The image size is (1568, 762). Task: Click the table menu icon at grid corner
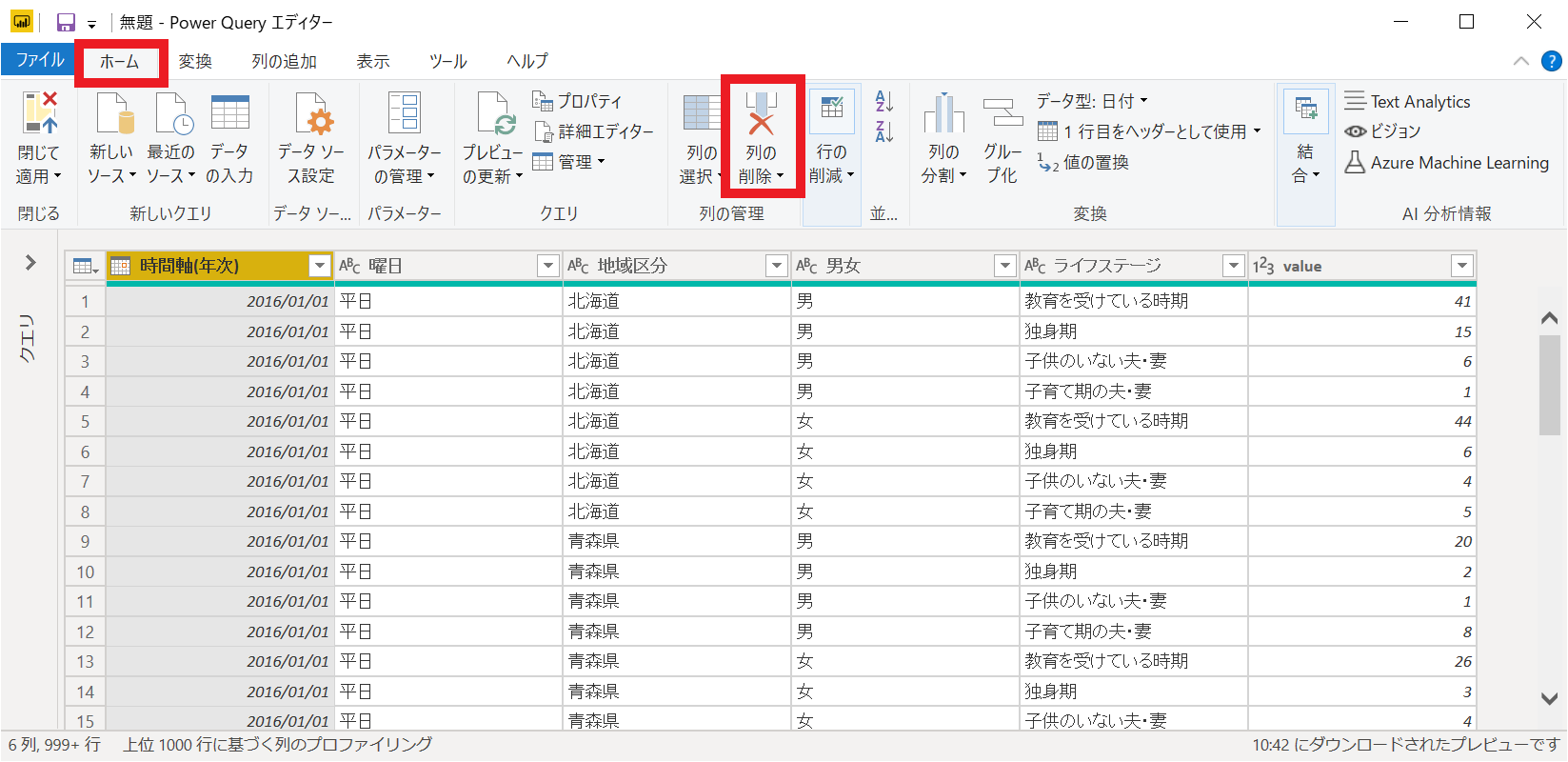(86, 266)
